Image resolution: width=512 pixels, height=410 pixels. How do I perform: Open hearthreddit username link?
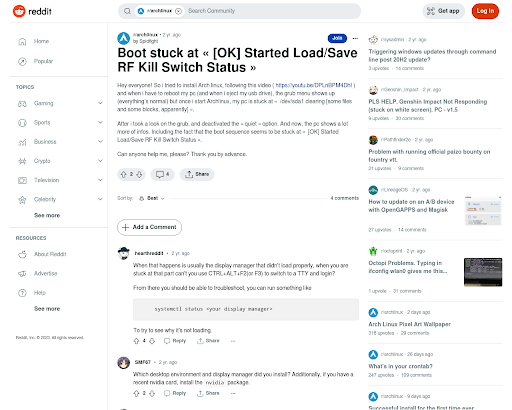[149, 253]
